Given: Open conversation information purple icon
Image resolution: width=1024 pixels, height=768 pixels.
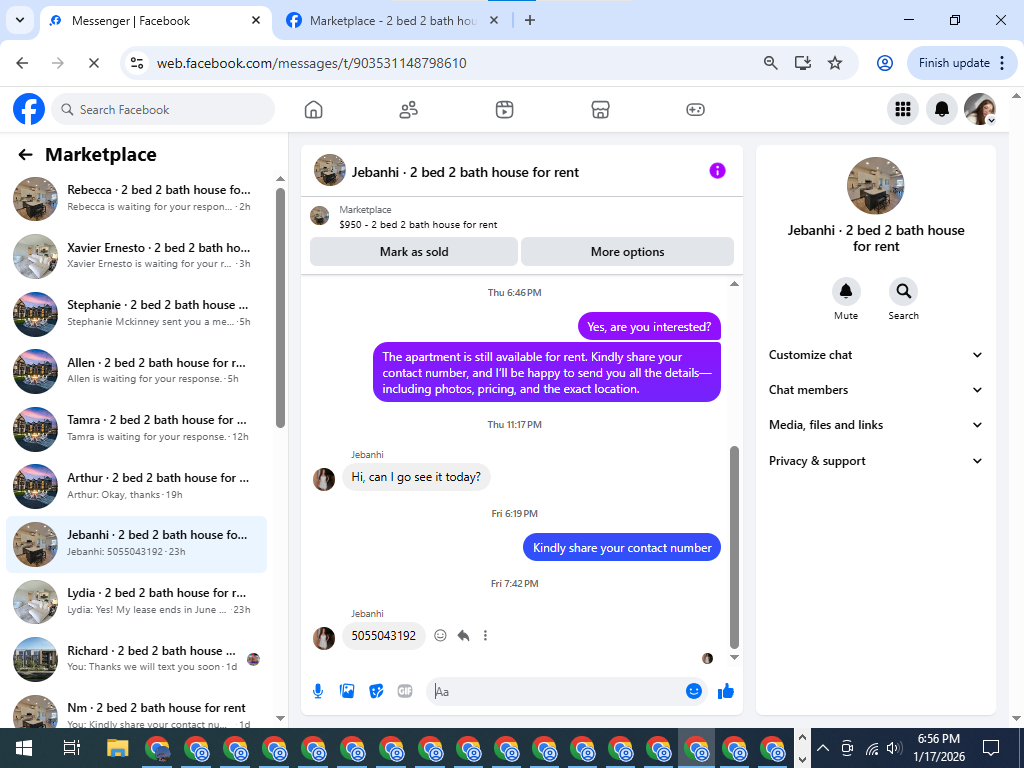Looking at the screenshot, I should (717, 171).
